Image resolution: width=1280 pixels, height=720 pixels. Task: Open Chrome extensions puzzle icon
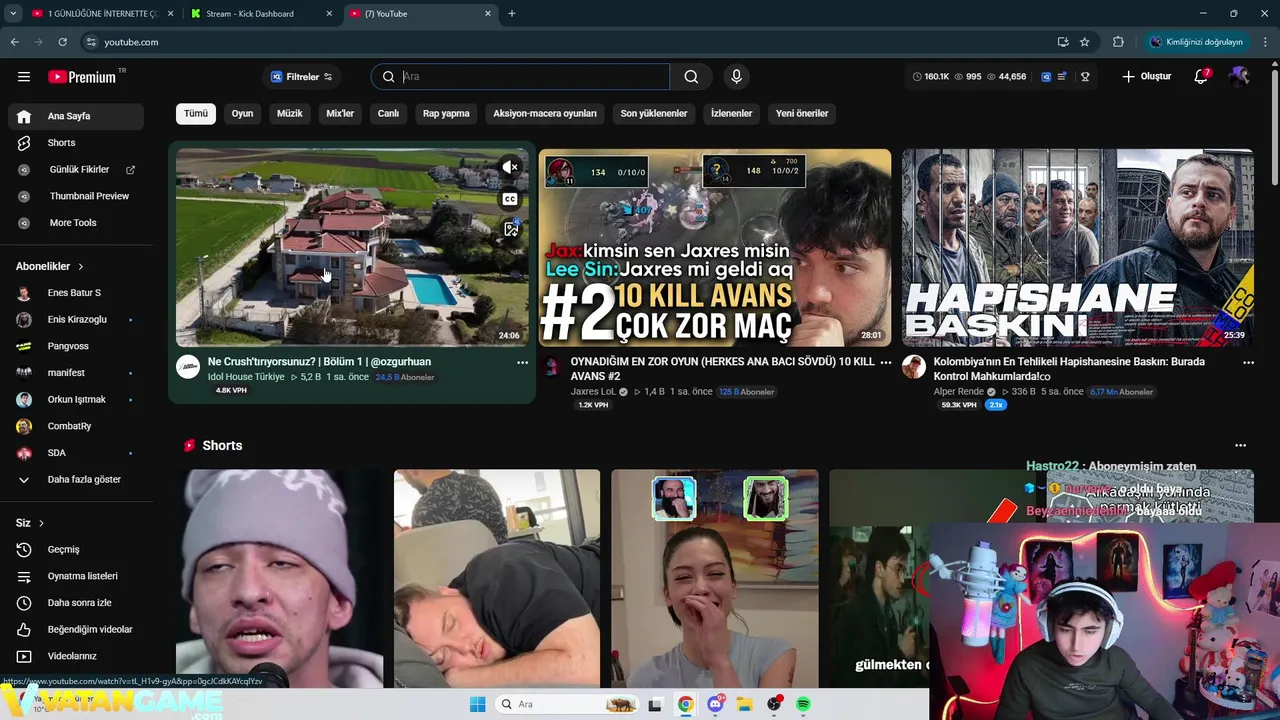pyautogui.click(x=1118, y=42)
